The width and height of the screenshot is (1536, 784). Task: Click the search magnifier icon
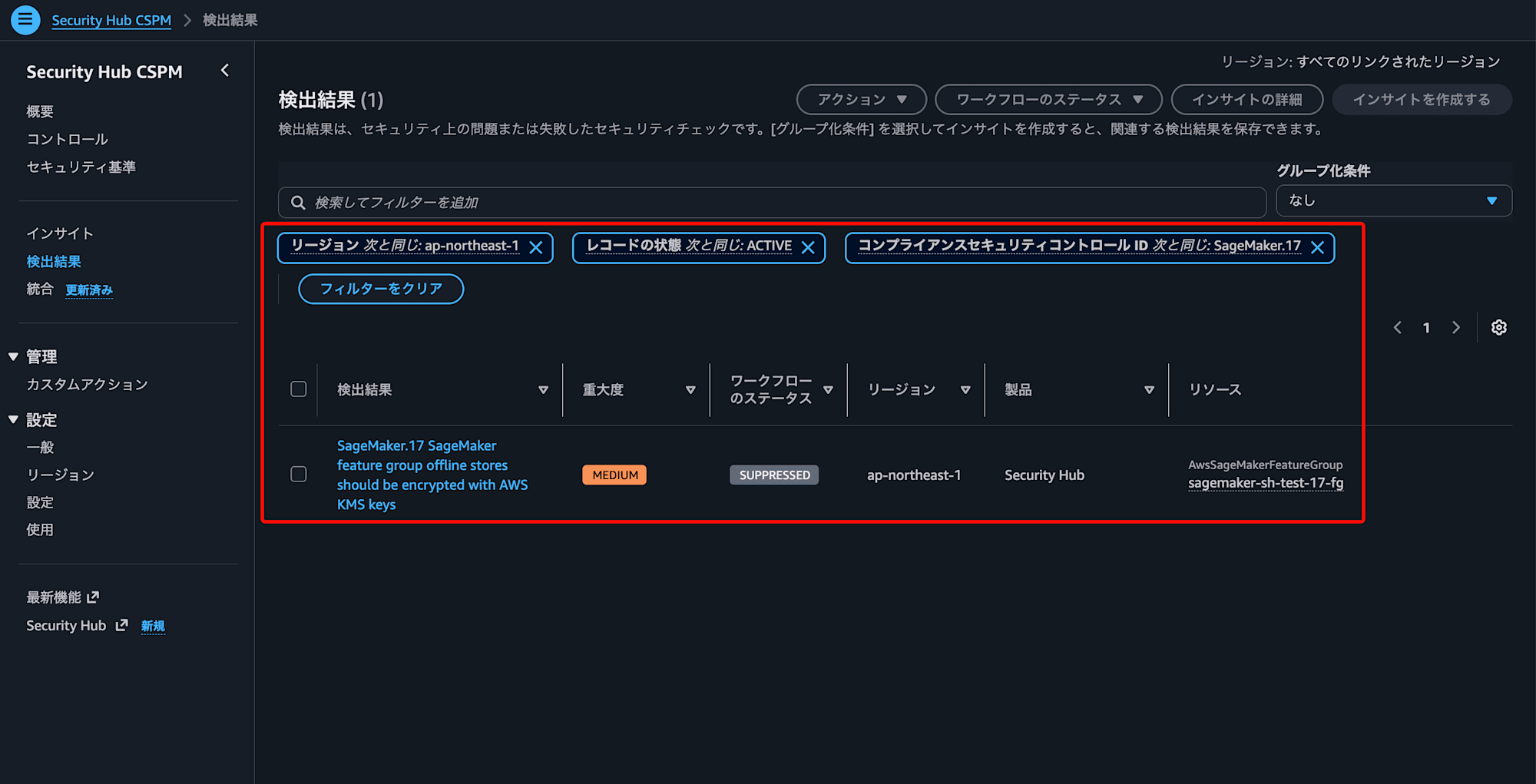pos(298,203)
